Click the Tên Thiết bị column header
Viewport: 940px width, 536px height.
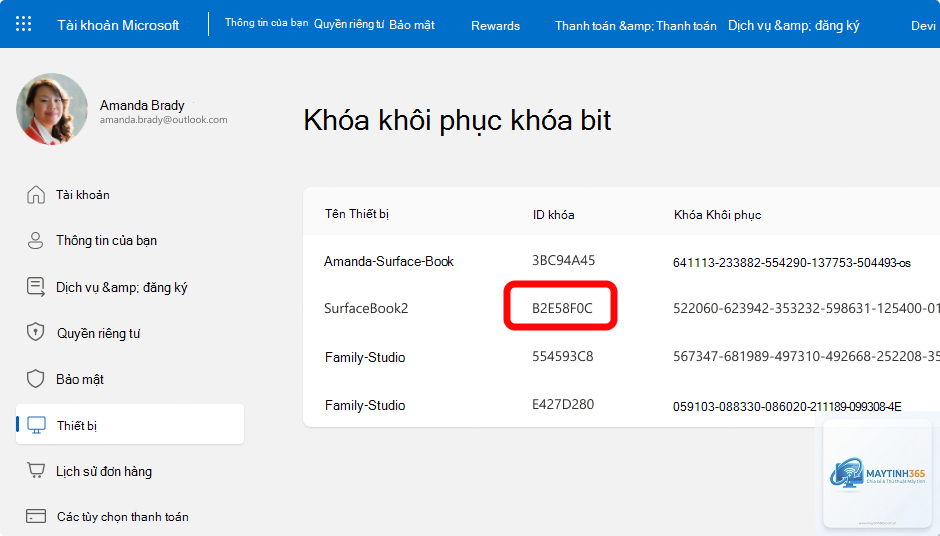(x=357, y=214)
